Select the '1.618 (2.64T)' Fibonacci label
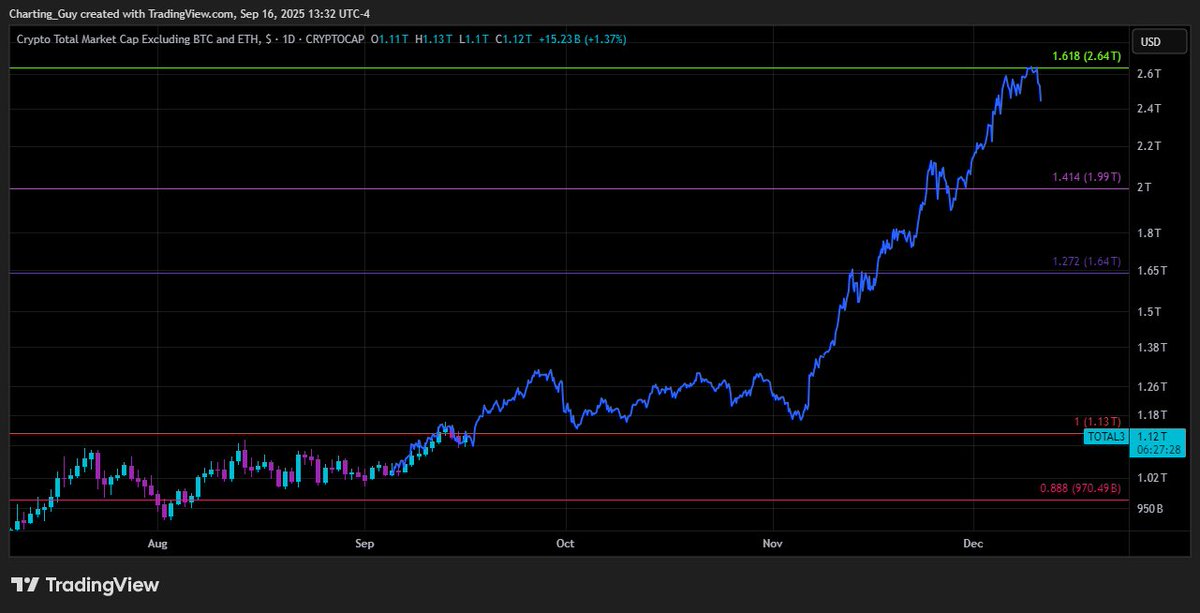This screenshot has height=613, width=1200. click(x=1087, y=57)
